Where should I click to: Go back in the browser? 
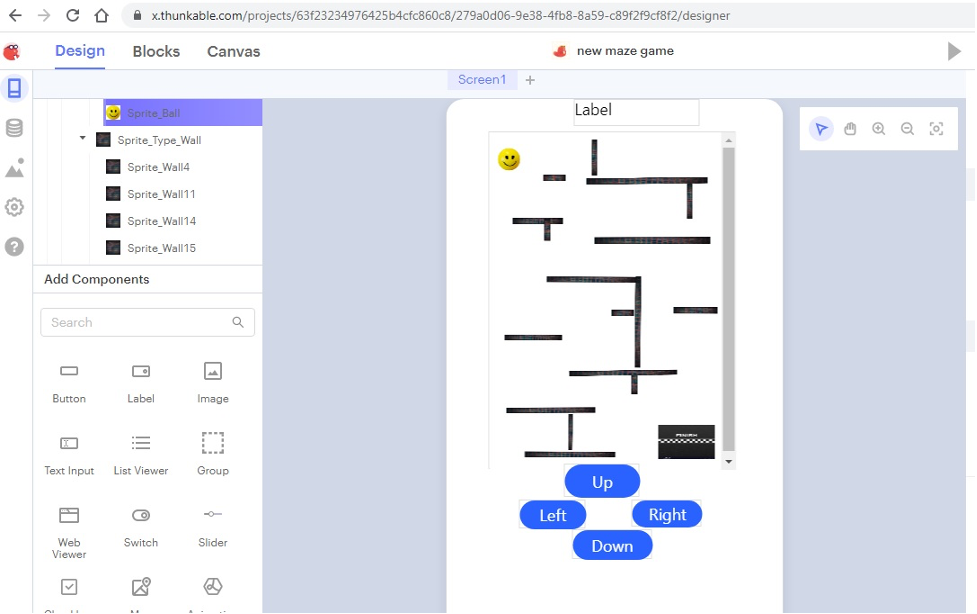(16, 16)
